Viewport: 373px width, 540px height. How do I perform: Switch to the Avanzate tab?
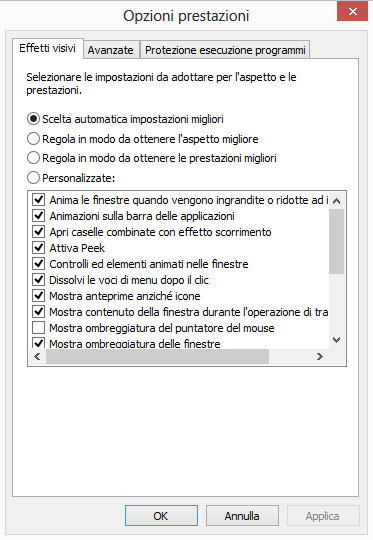(111, 50)
